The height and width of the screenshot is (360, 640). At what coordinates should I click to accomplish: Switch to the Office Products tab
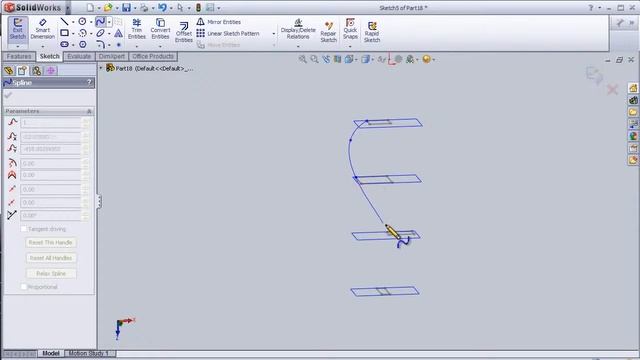point(153,56)
